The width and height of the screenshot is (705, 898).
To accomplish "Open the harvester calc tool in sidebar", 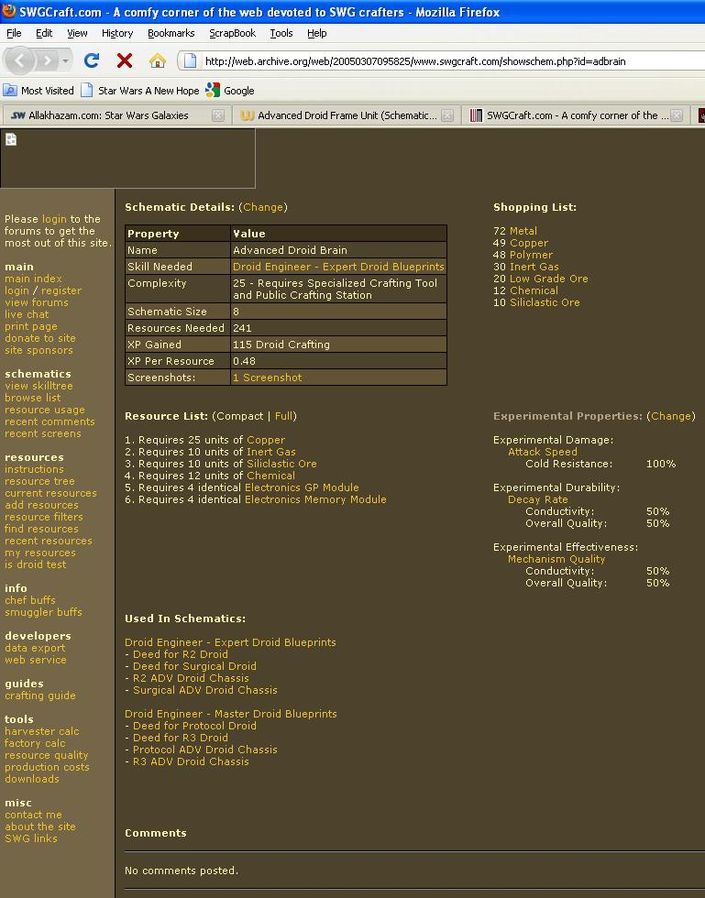I will tap(41, 731).
